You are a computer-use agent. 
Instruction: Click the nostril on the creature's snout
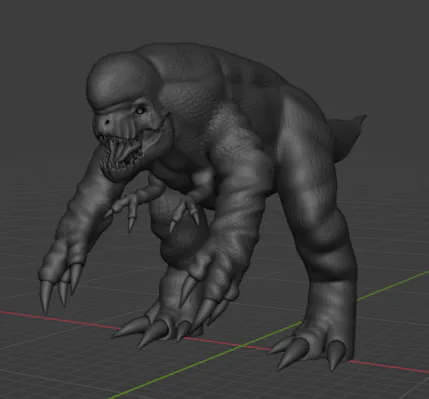click(107, 122)
